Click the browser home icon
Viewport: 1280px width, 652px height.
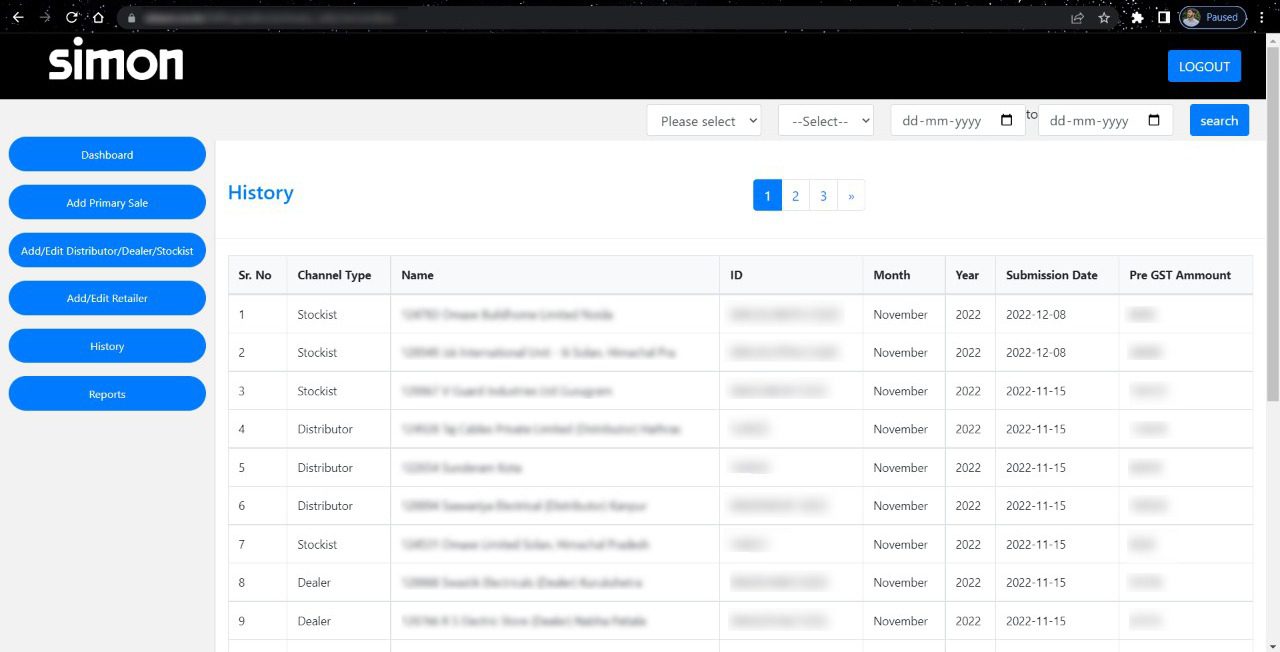click(x=98, y=17)
